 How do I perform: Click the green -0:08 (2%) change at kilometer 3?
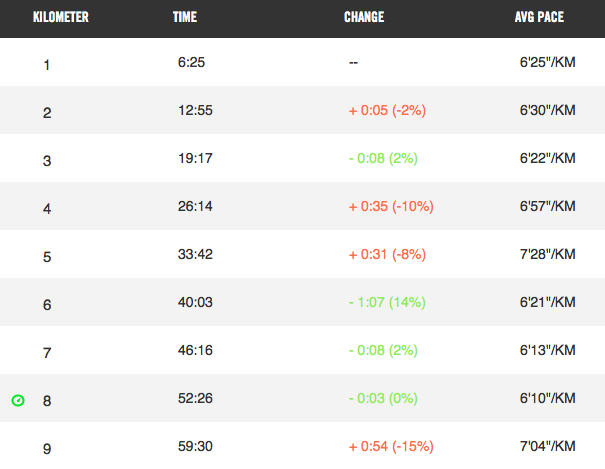385,159
